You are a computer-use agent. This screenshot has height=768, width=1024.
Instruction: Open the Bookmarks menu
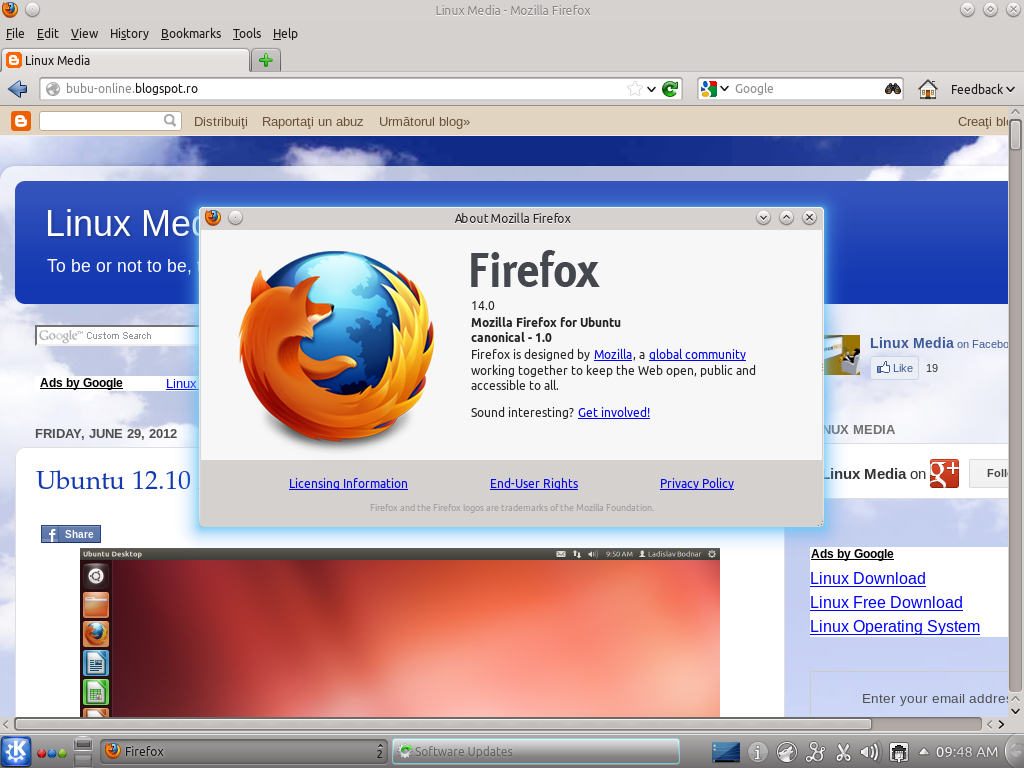(191, 33)
